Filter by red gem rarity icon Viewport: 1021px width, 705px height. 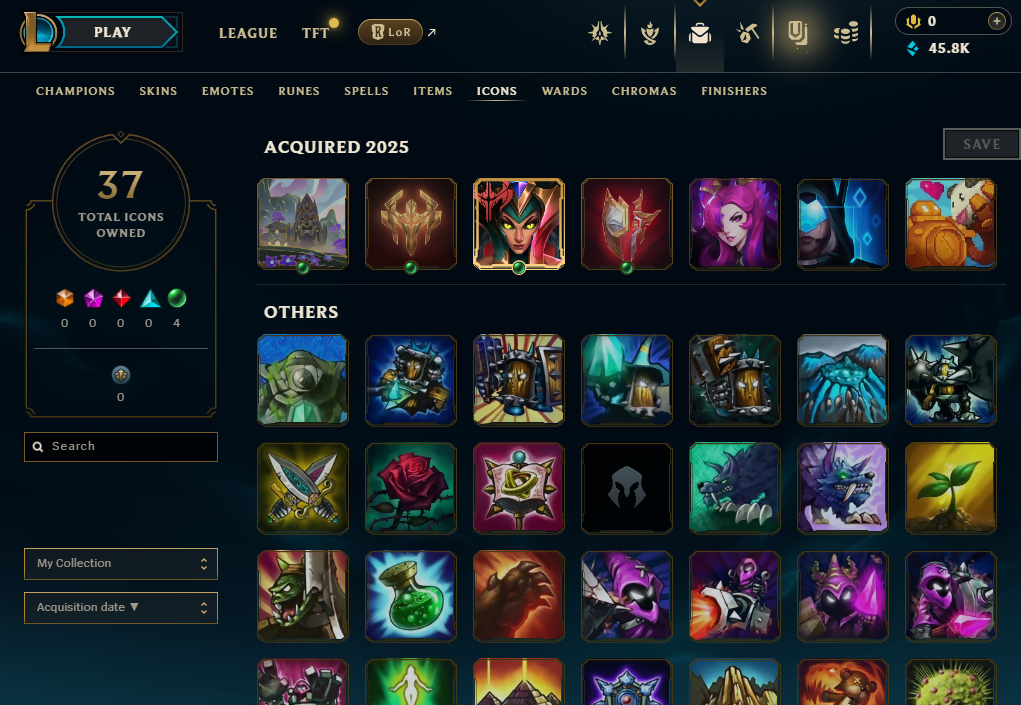coord(121,298)
